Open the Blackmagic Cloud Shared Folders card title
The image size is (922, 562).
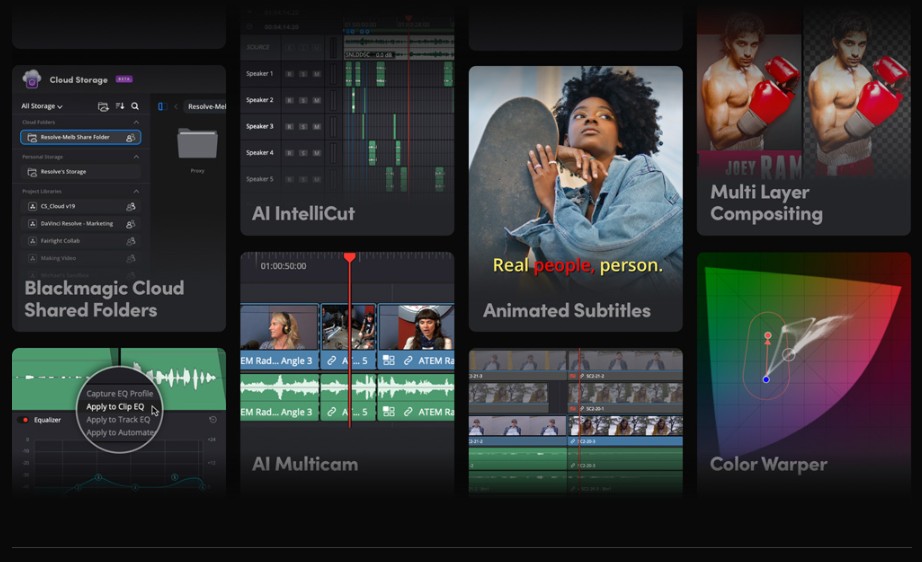coord(104,299)
